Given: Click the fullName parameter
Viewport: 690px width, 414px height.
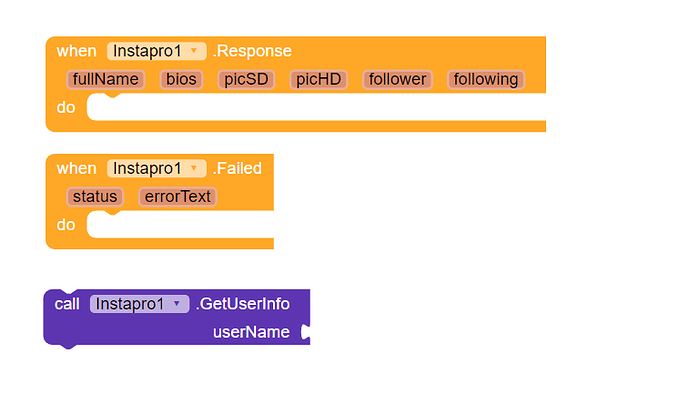Looking at the screenshot, I should [x=105, y=79].
